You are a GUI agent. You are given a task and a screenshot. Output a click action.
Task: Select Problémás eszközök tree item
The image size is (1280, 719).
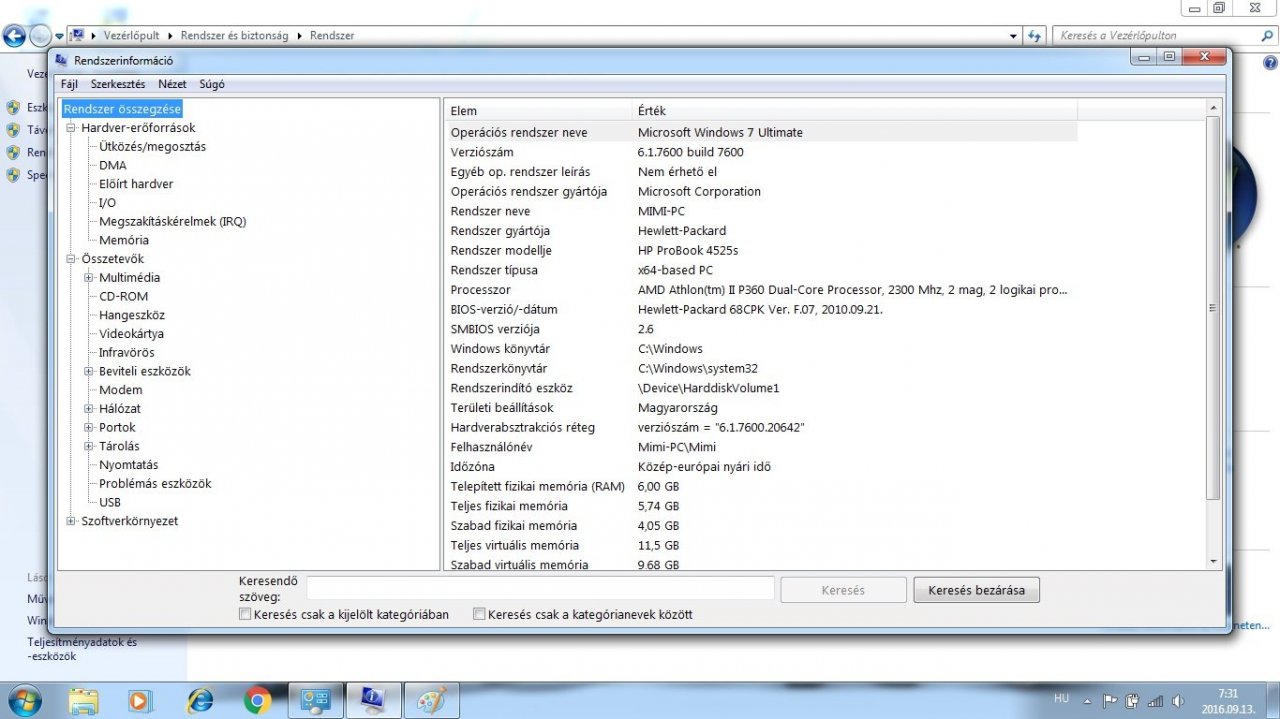click(155, 483)
